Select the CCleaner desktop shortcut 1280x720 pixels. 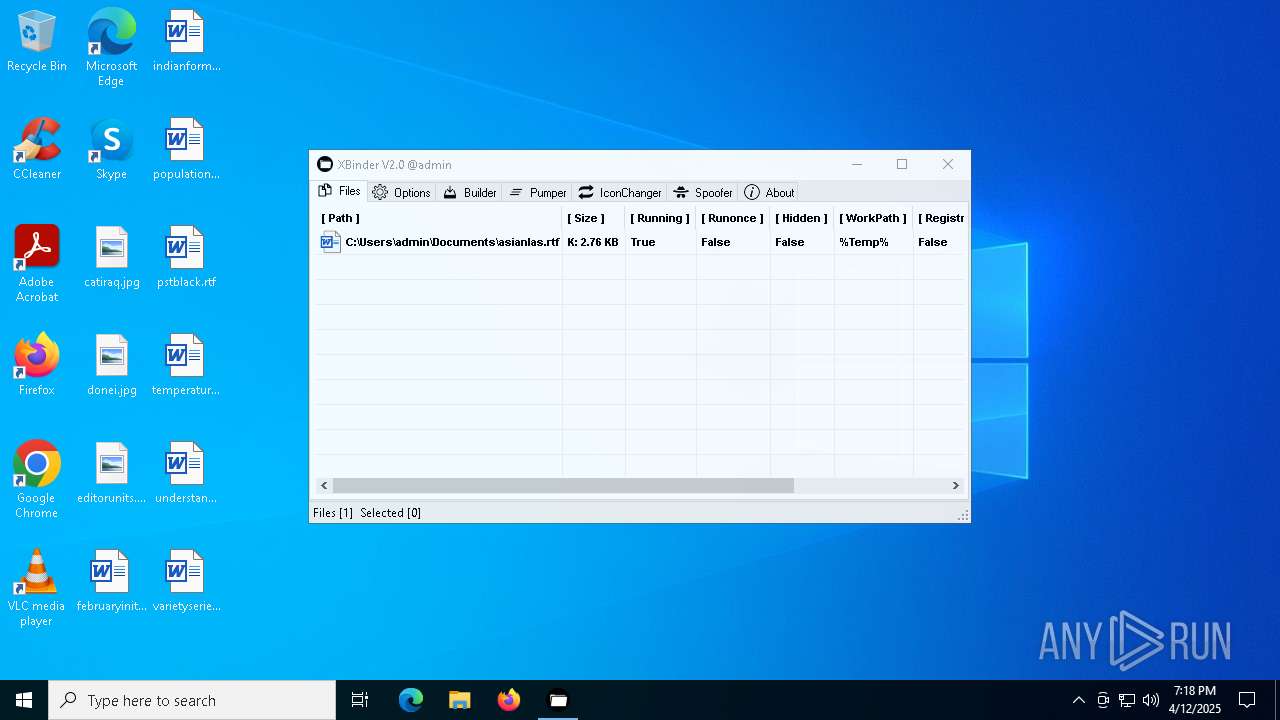coord(37,150)
